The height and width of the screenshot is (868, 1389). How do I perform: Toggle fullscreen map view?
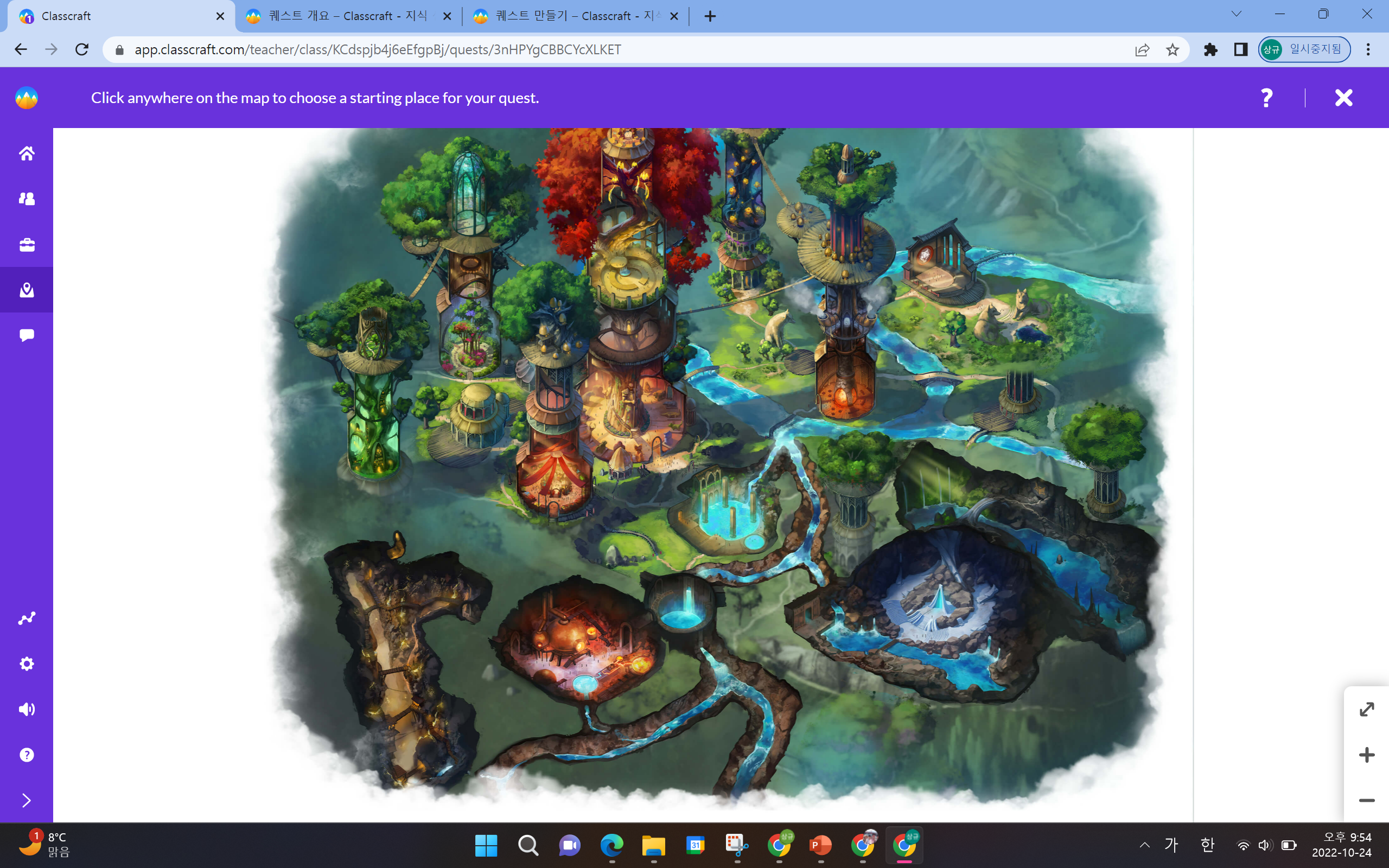(1367, 710)
